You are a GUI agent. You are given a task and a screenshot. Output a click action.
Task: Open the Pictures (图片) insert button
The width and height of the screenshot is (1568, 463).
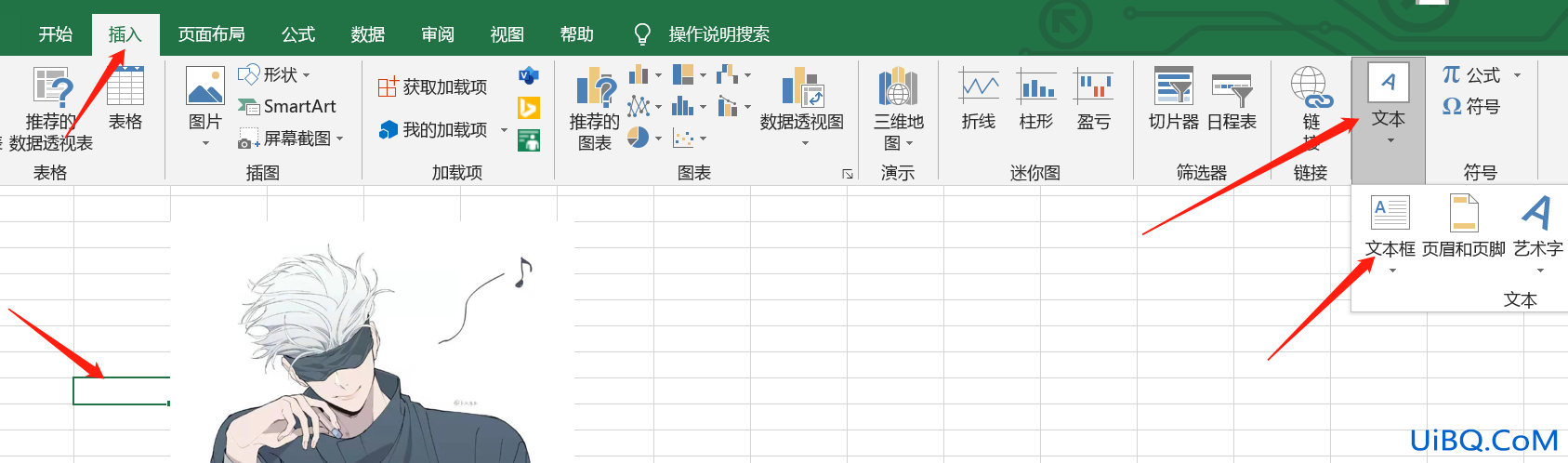pyautogui.click(x=205, y=107)
